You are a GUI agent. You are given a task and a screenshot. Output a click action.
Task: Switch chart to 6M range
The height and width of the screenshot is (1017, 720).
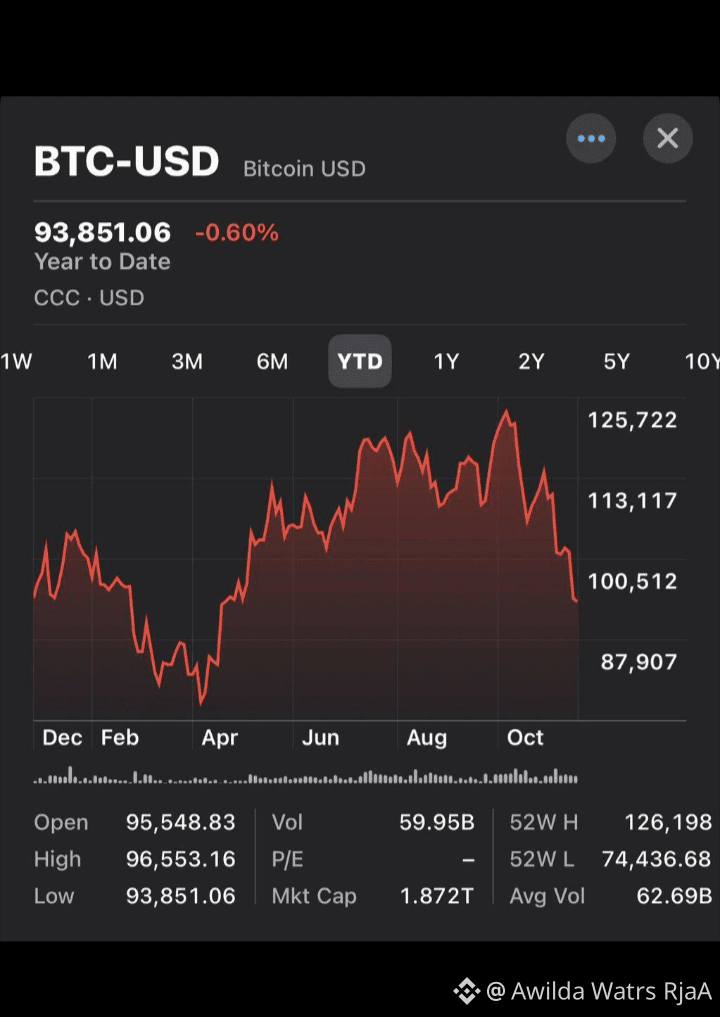click(272, 361)
